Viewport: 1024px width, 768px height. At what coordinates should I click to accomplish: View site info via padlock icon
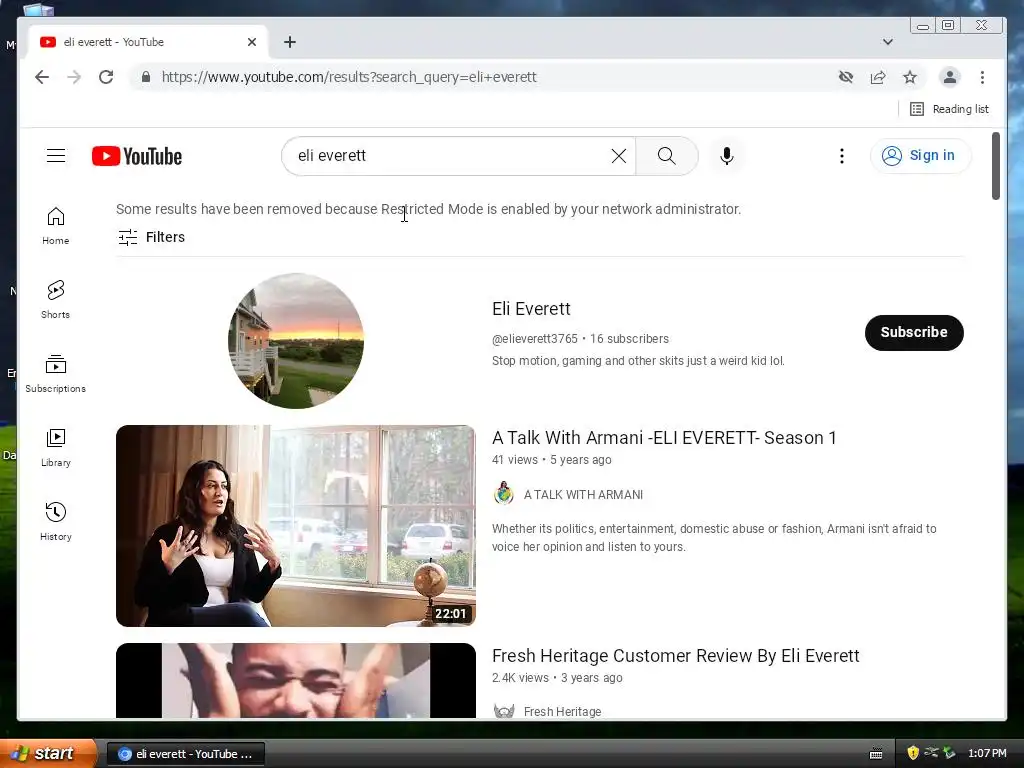click(146, 77)
